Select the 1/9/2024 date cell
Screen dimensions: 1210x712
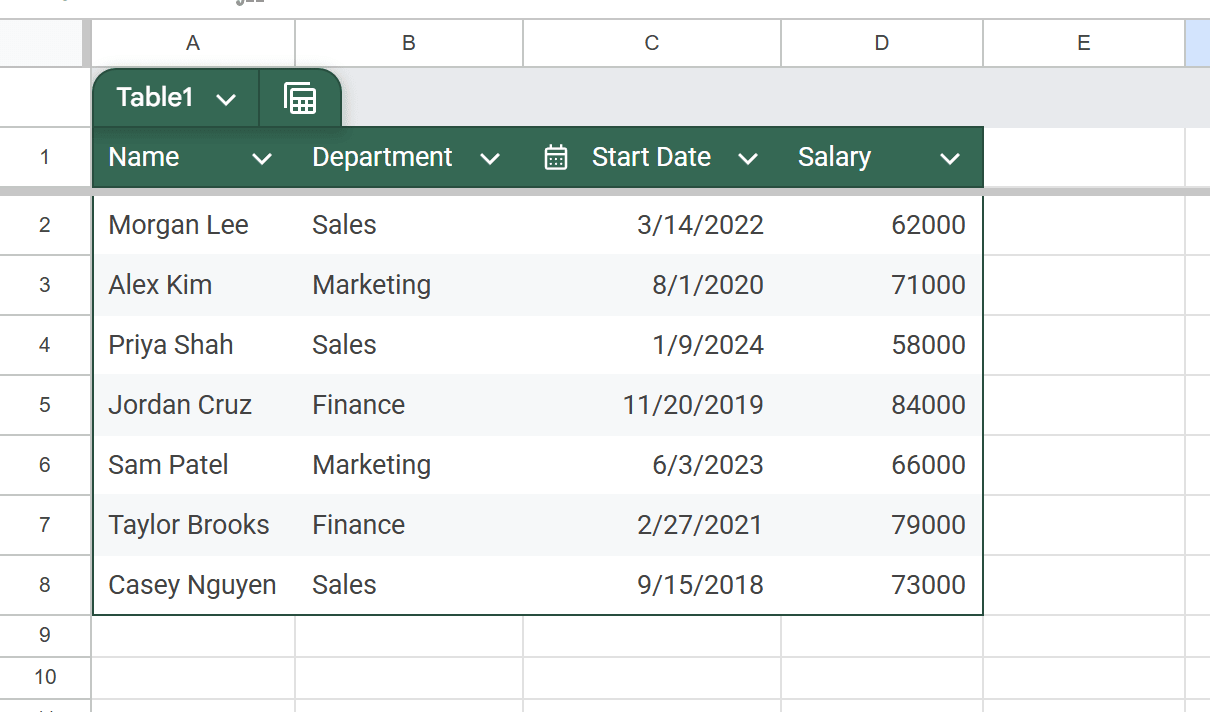[652, 345]
